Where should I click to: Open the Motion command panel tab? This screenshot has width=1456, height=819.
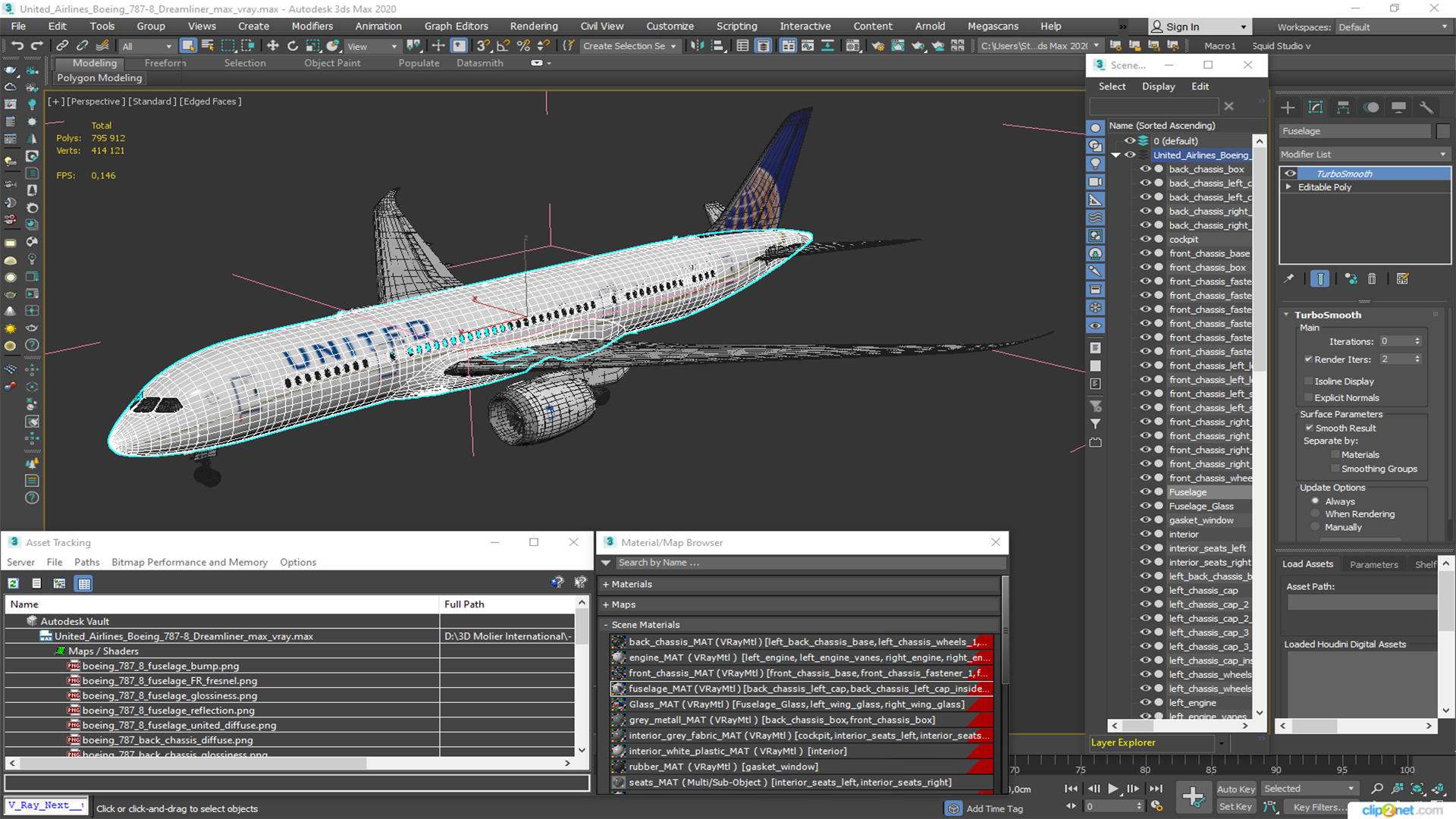[x=1371, y=107]
